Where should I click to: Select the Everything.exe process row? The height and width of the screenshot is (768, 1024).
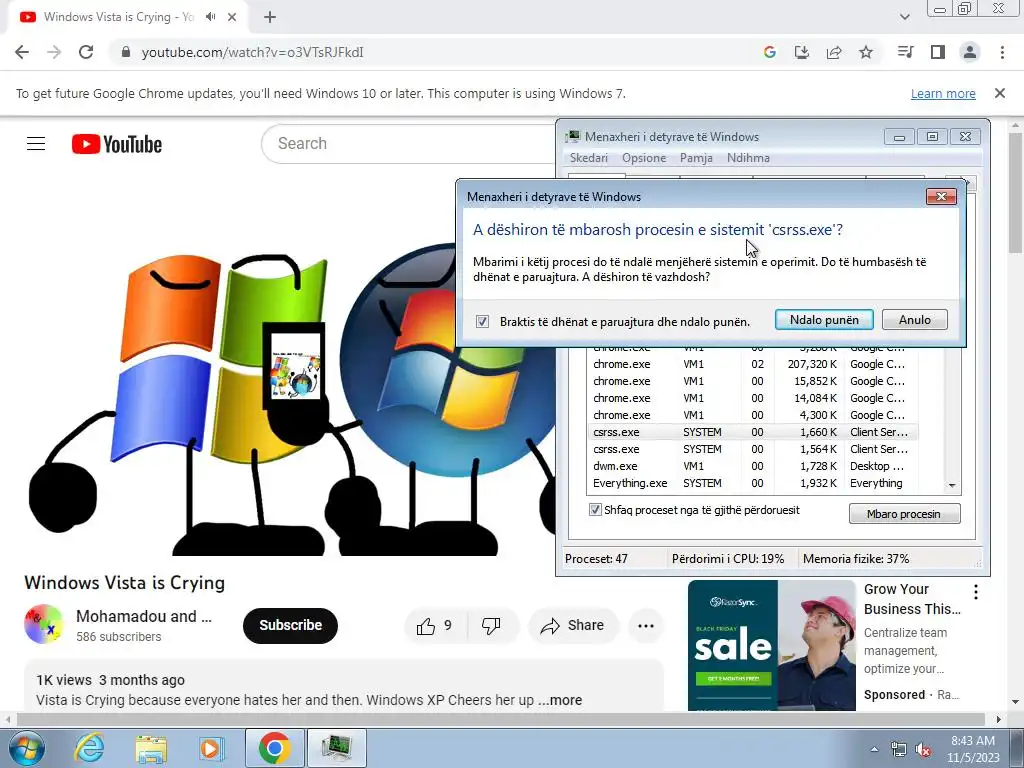point(752,483)
